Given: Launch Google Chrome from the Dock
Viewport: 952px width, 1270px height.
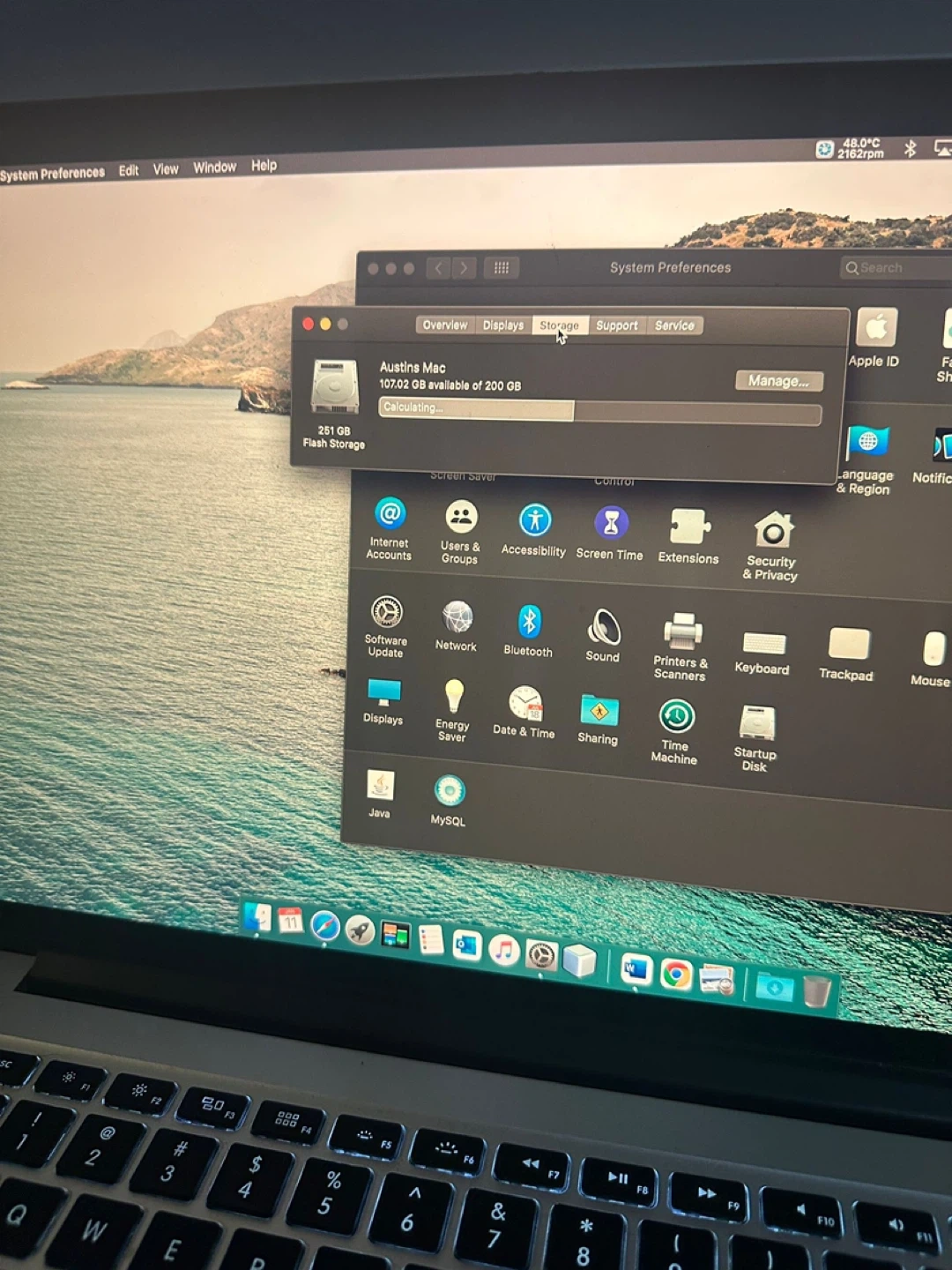Looking at the screenshot, I should tap(676, 975).
